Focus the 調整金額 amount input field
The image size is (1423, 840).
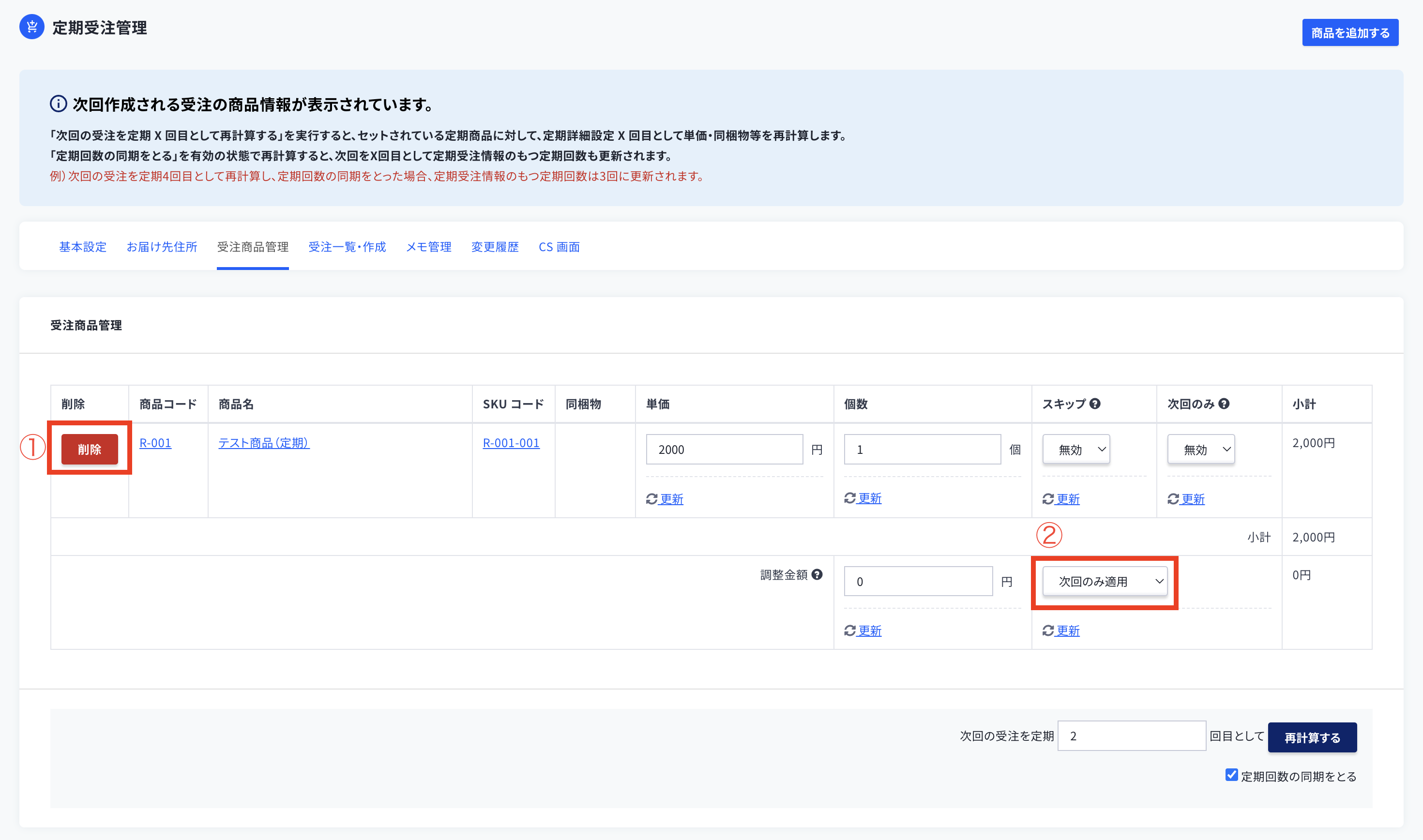point(918,581)
